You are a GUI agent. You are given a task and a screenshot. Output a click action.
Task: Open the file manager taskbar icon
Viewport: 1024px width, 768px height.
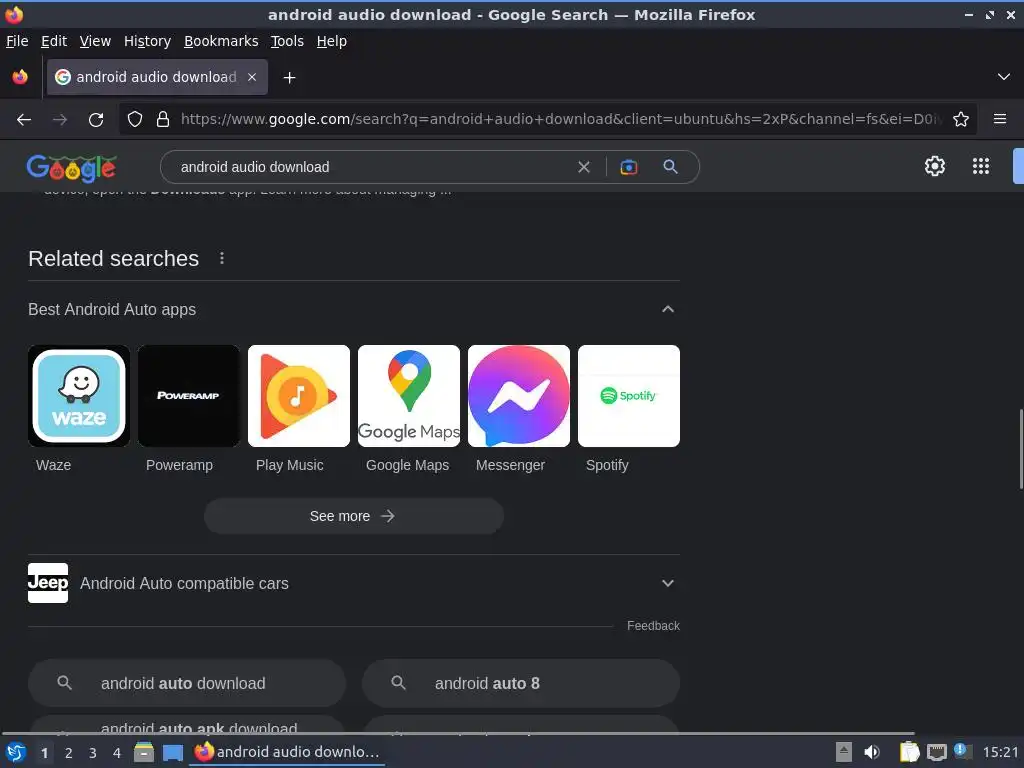(144, 752)
